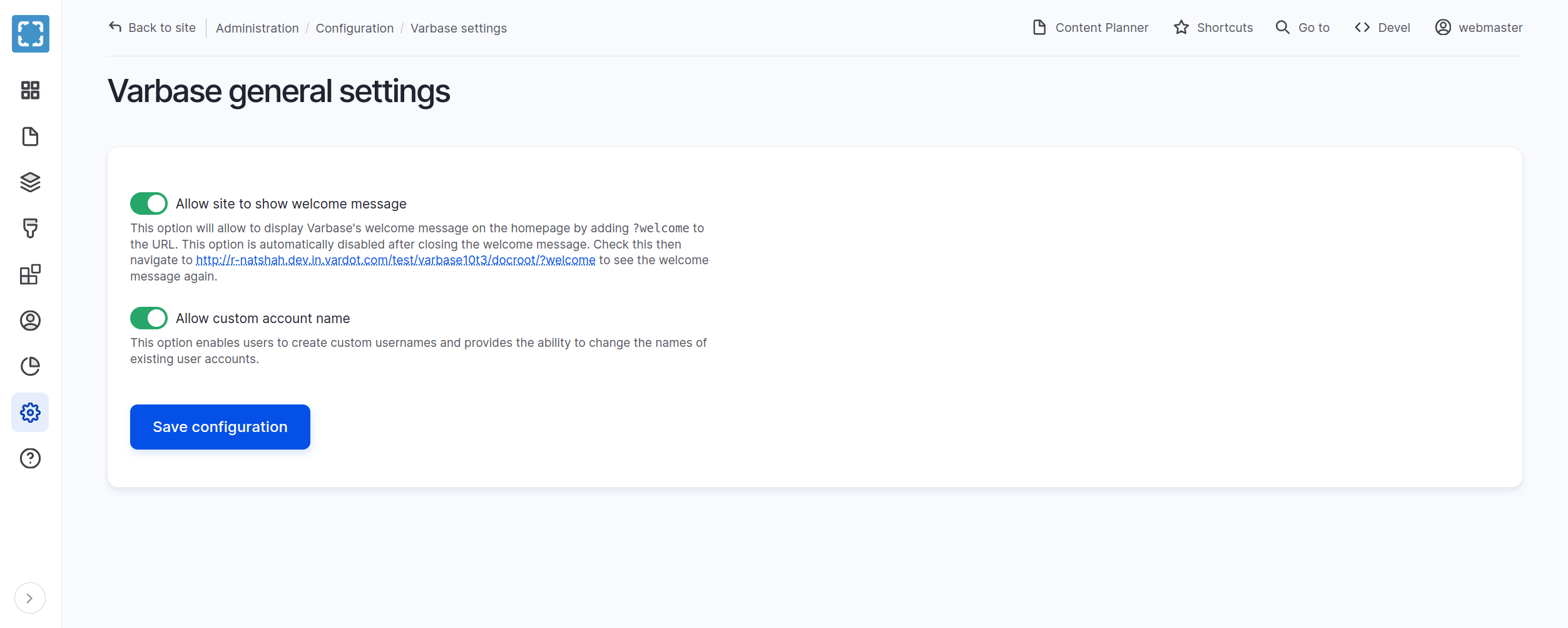Turn off Allow custom account name
The image size is (1568, 628).
point(149,318)
